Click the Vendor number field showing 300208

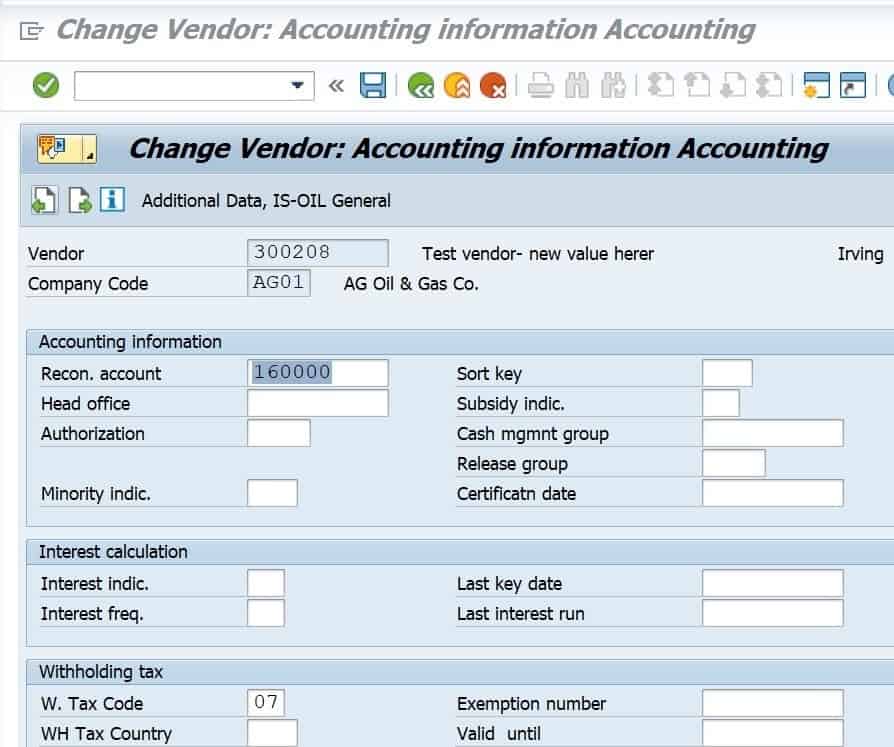click(316, 252)
